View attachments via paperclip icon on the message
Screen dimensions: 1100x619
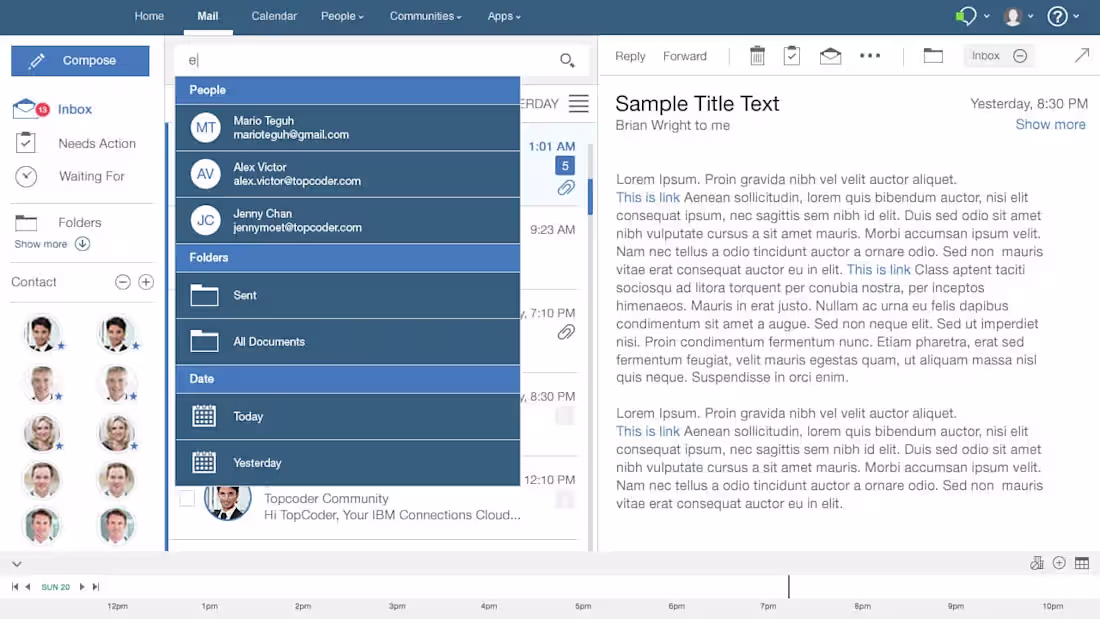pyautogui.click(x=566, y=187)
